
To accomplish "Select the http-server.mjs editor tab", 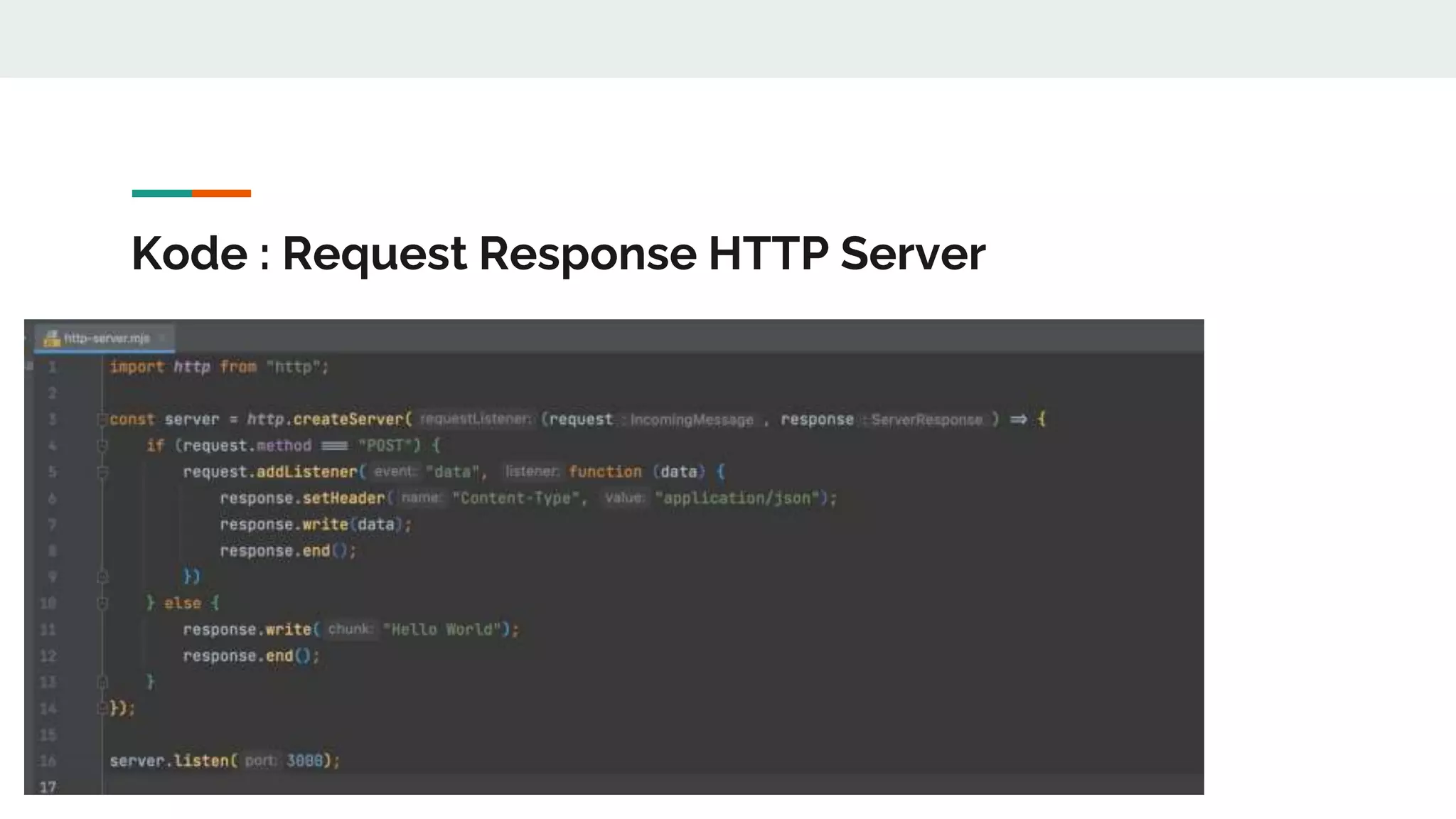I will [x=105, y=338].
